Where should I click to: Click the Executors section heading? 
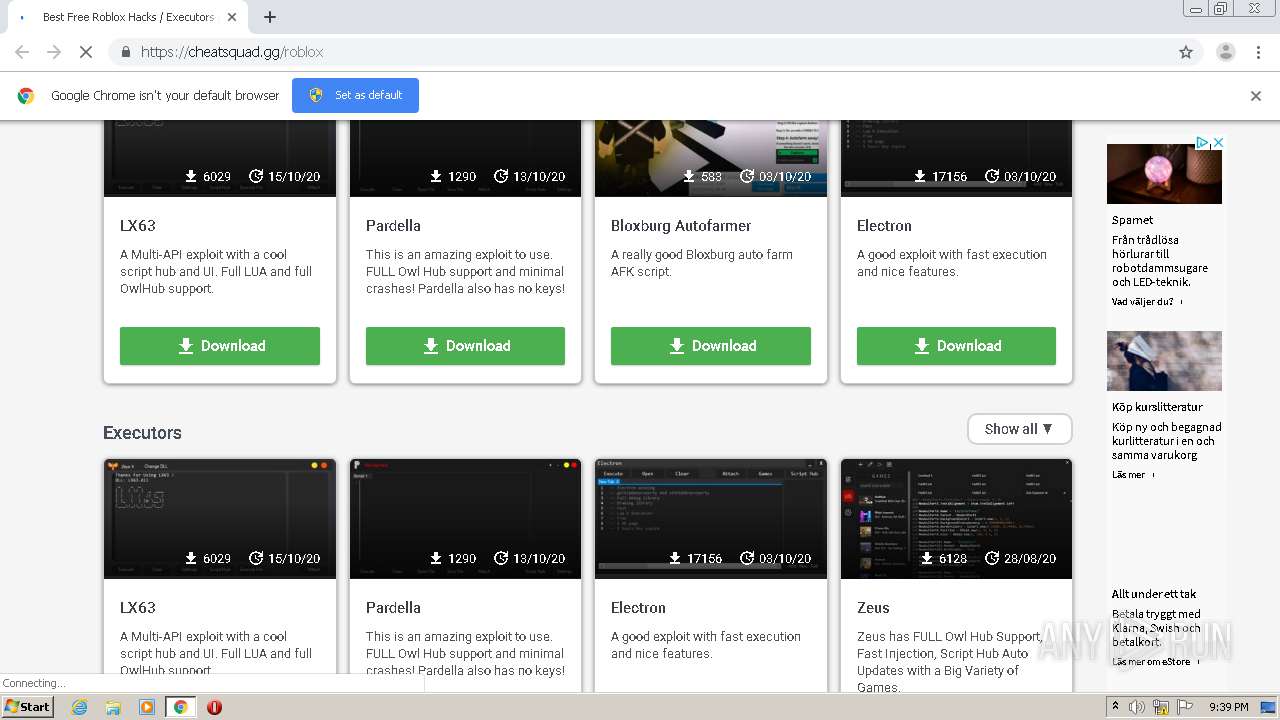click(142, 433)
